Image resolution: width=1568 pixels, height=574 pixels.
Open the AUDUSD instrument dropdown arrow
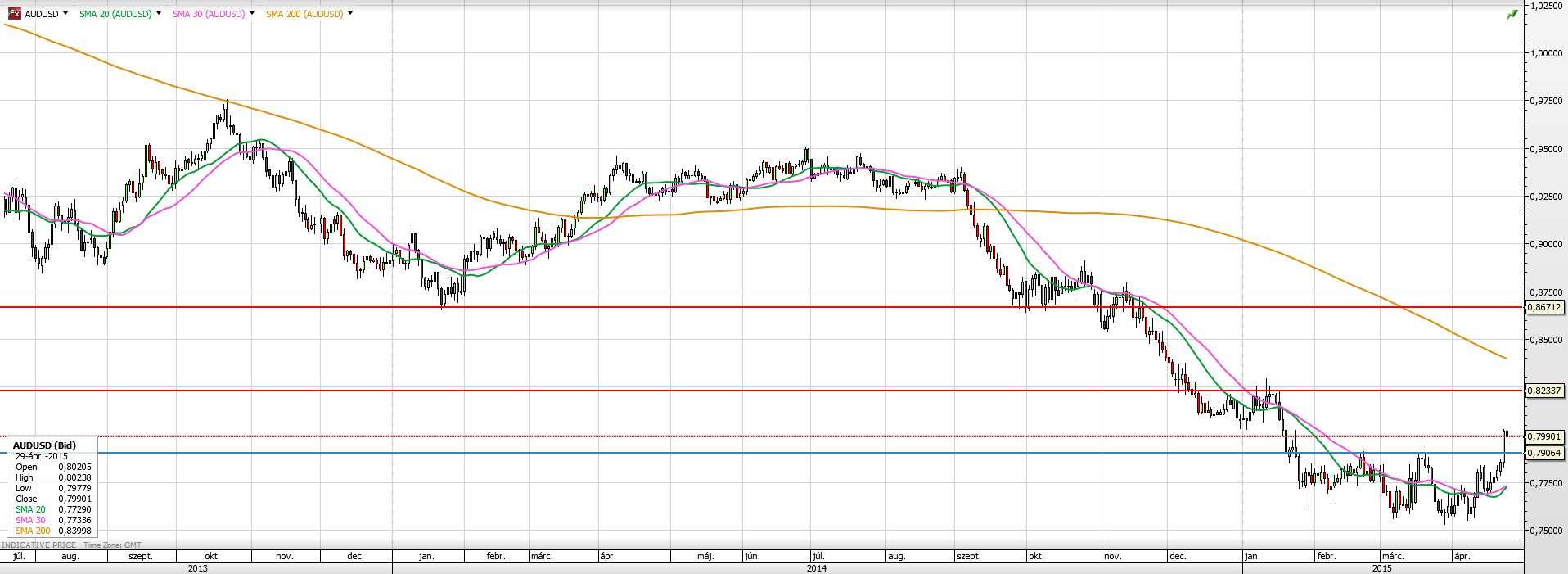click(65, 13)
